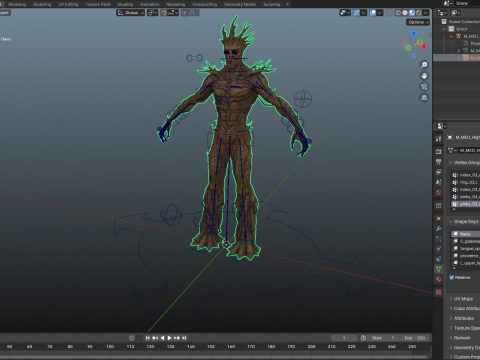This screenshot has width=480, height=360.
Task: Collapse the Vertex Groups panel
Action: tap(451, 162)
